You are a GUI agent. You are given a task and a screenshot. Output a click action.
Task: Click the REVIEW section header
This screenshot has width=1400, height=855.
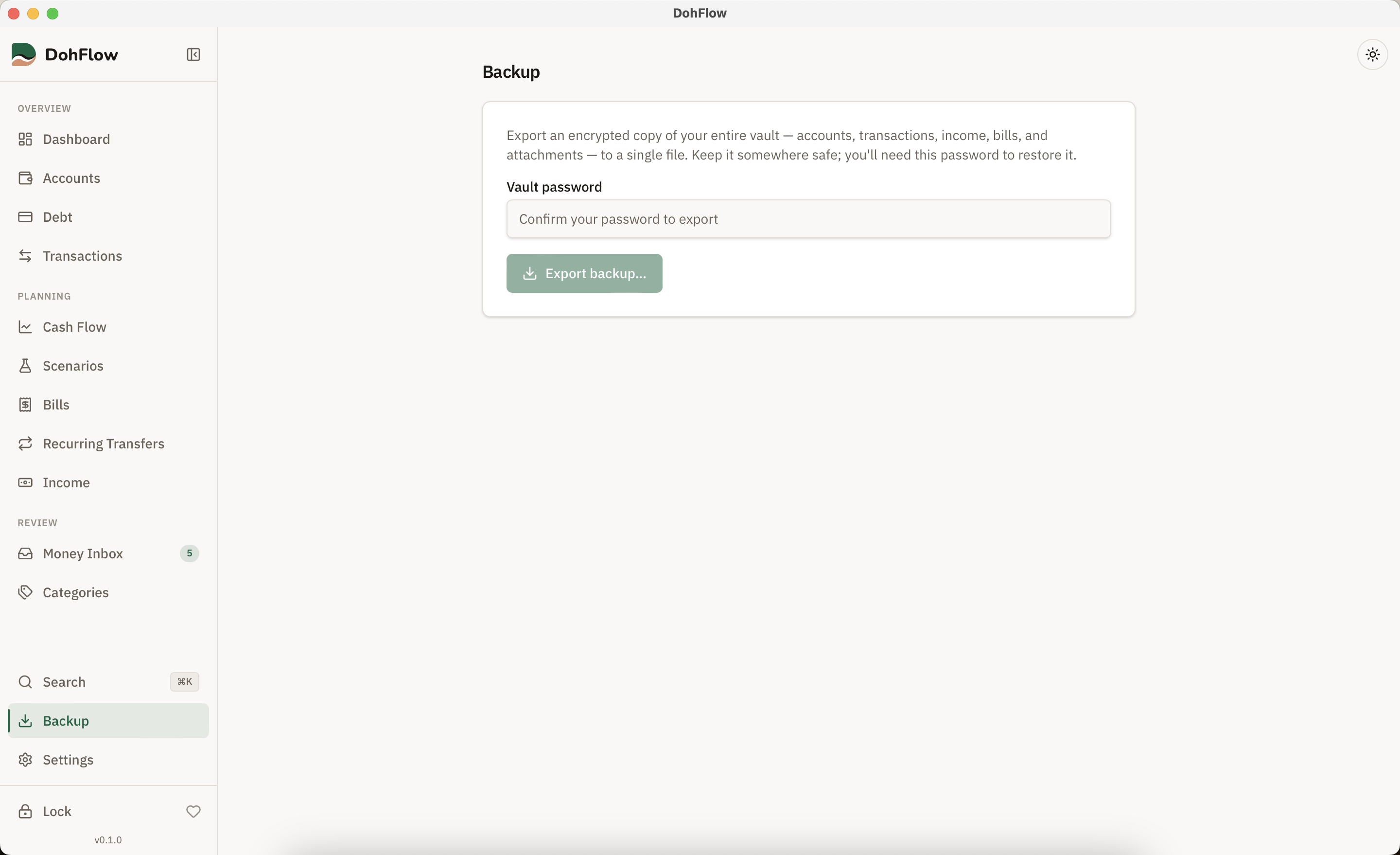coord(37,523)
